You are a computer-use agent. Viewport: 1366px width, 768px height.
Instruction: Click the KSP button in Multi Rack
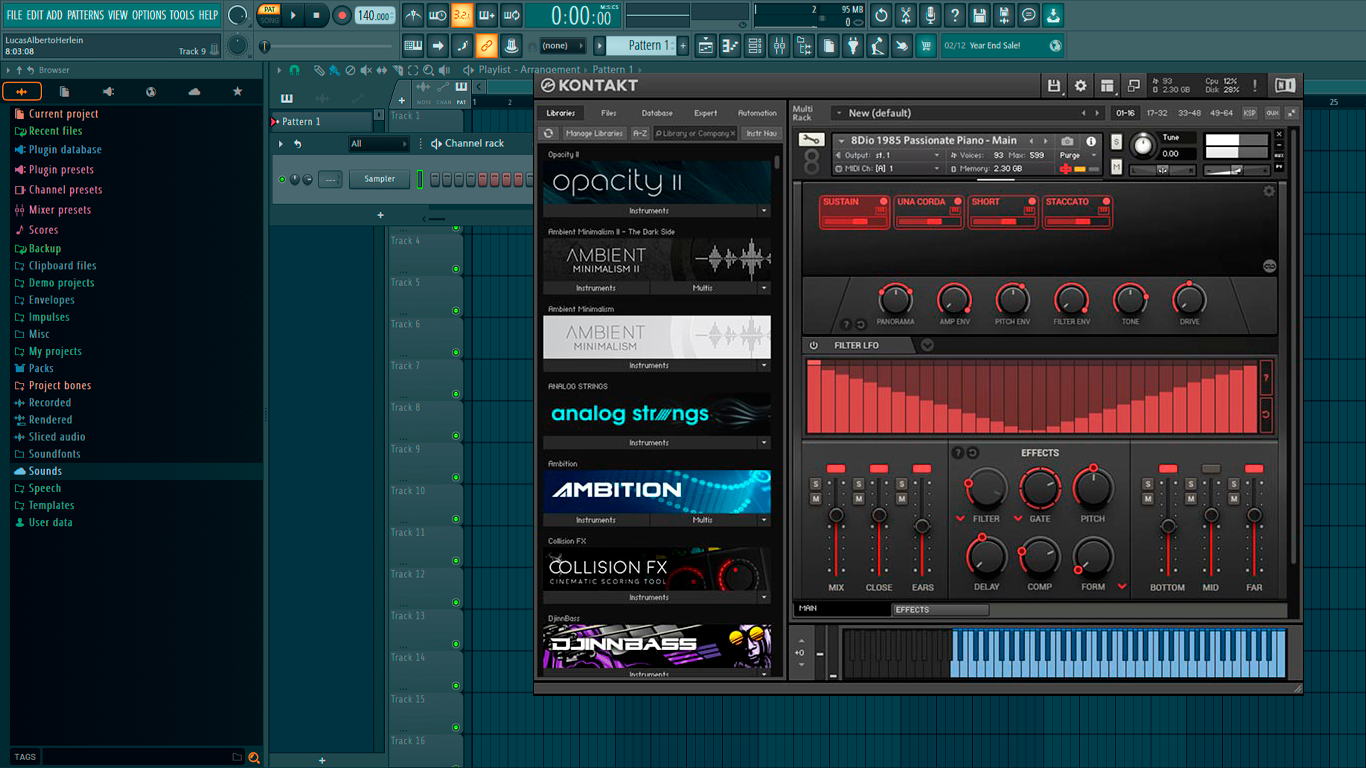[x=1250, y=113]
